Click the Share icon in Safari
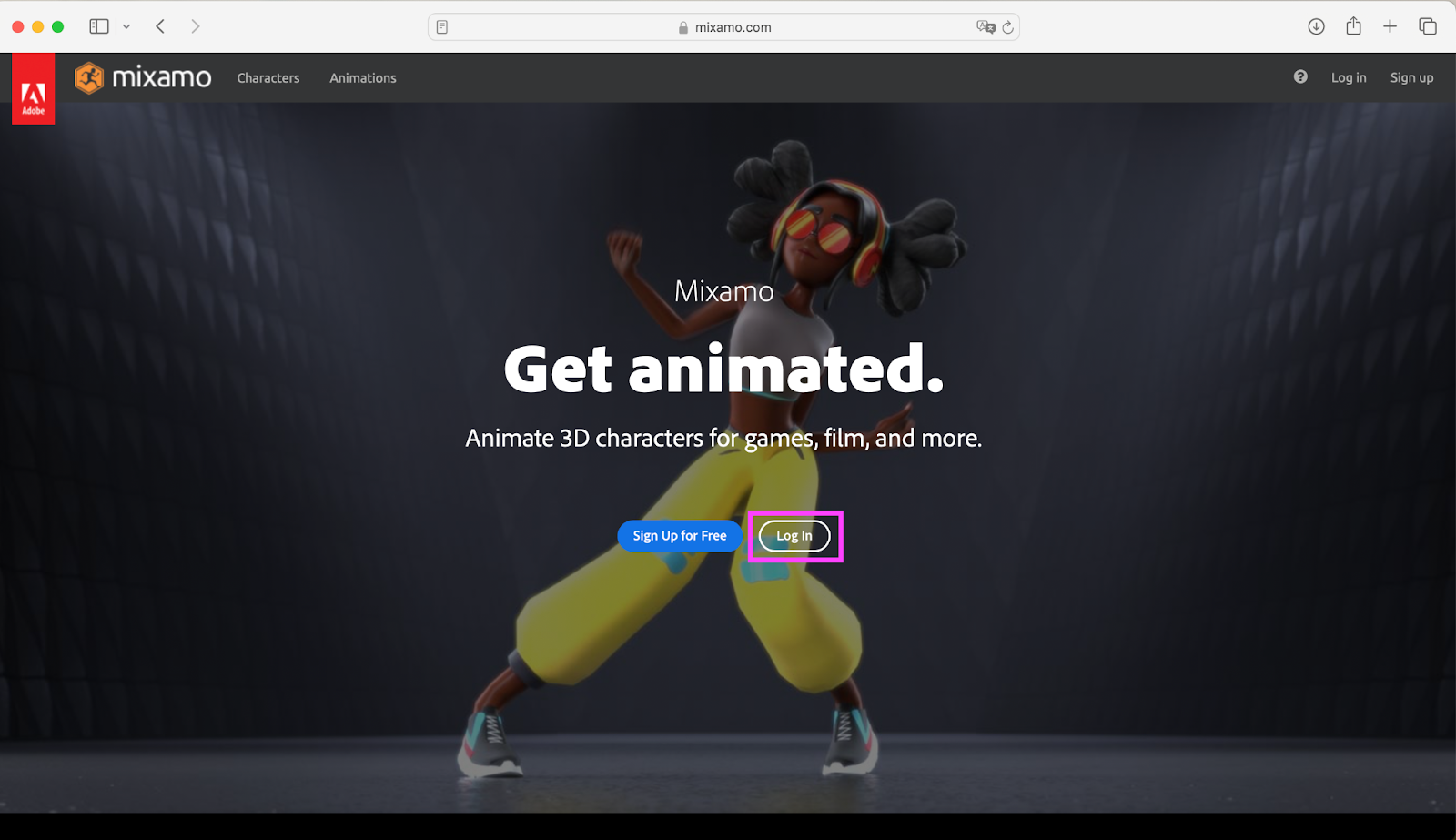 1353,26
